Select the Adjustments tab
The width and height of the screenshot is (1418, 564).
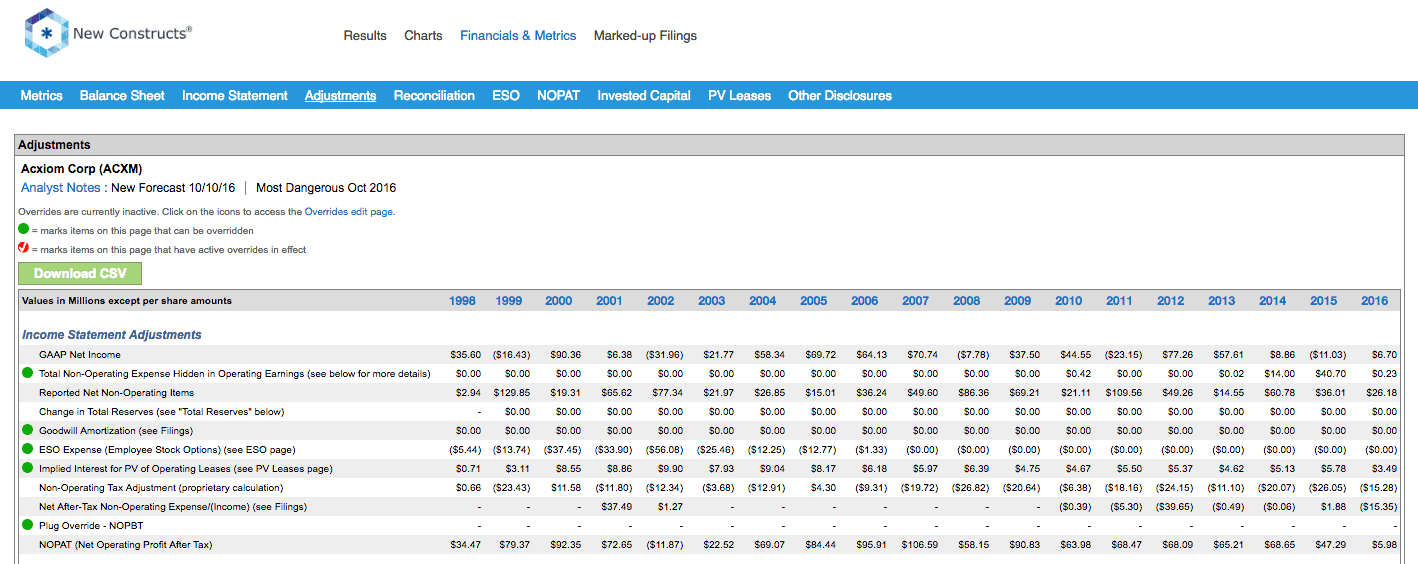click(x=341, y=96)
